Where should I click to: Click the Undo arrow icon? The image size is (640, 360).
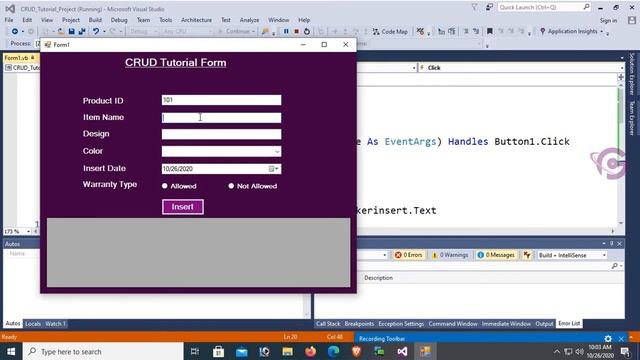96,31
